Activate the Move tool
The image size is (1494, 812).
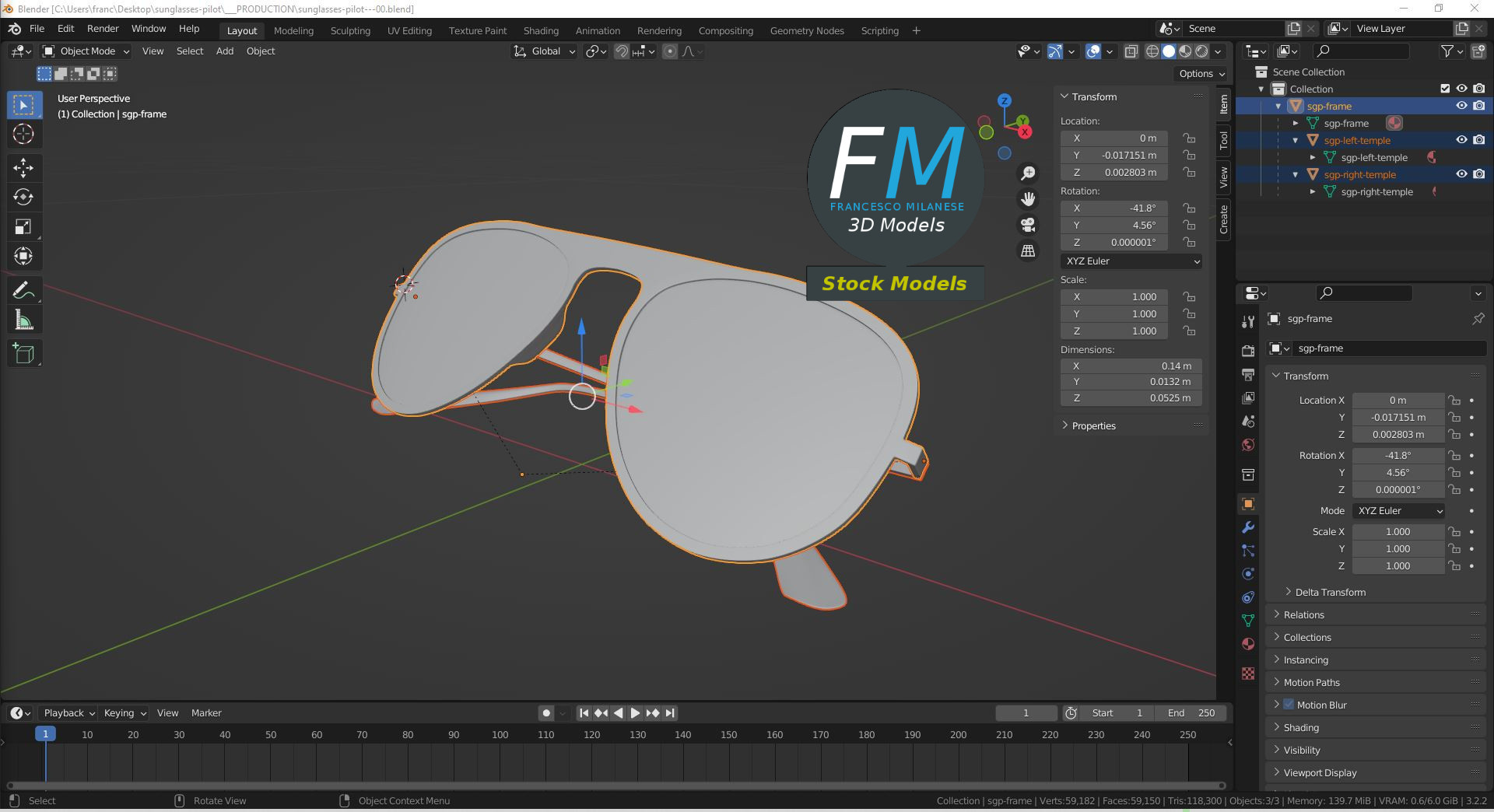[23, 167]
